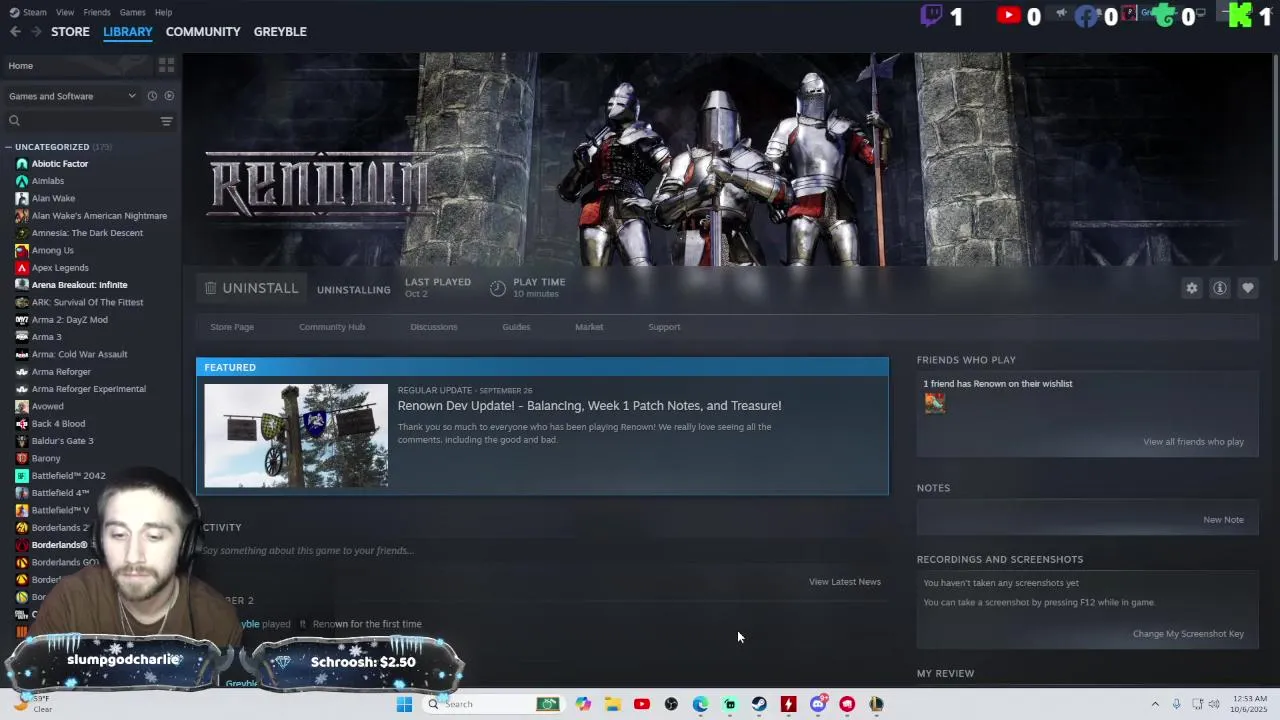Click the Uninstall button
Screen dimensions: 1280x720
pyautogui.click(x=251, y=288)
